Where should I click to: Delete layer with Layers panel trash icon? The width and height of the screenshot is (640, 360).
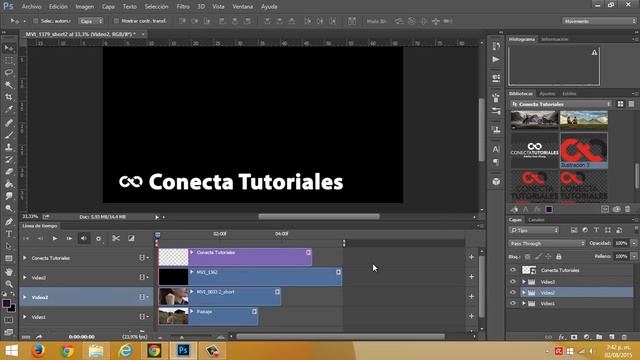click(624, 337)
